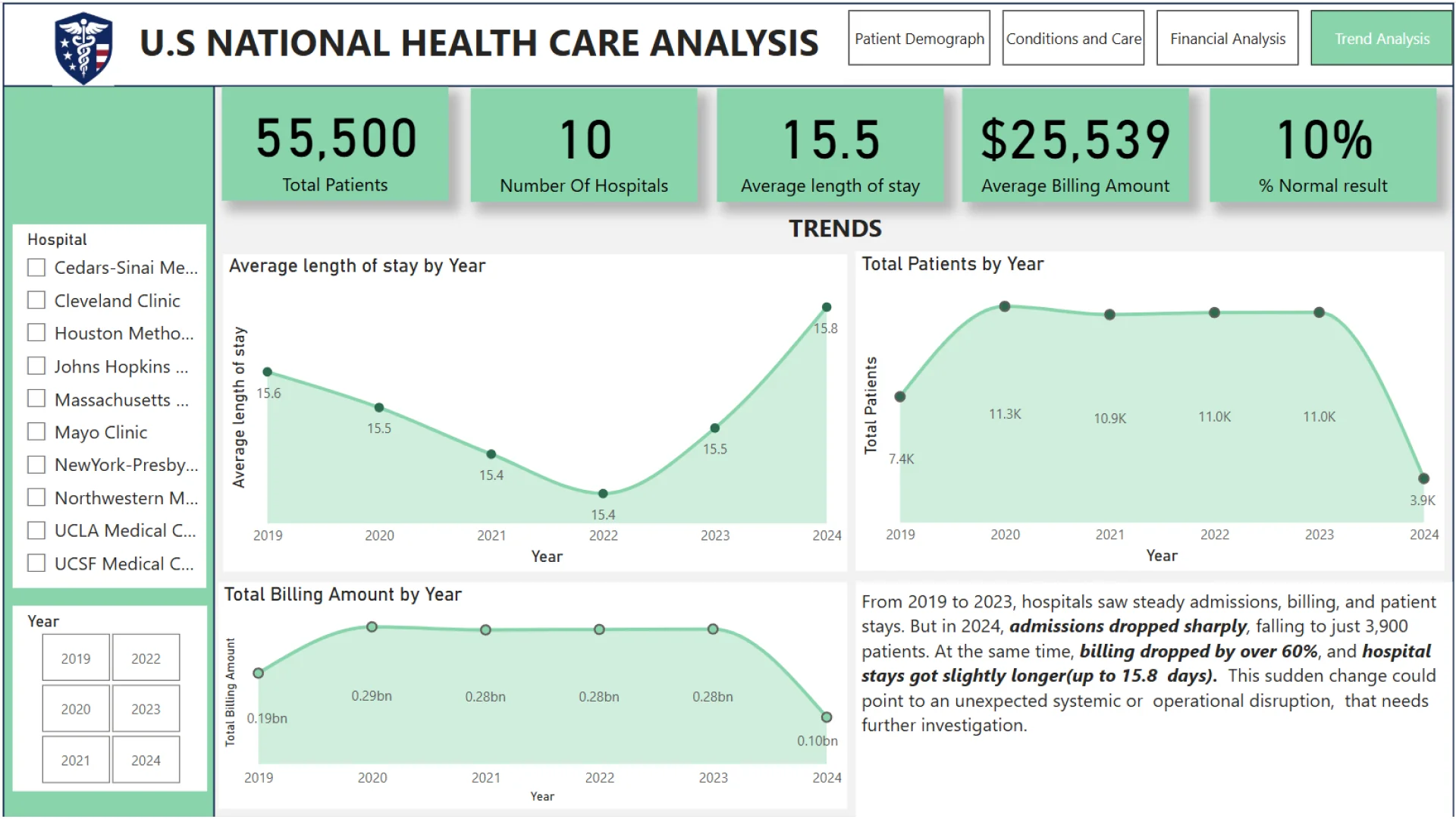Image resolution: width=1456 pixels, height=819 pixels.
Task: Filter by year 2019 slicer tile
Action: pos(76,658)
